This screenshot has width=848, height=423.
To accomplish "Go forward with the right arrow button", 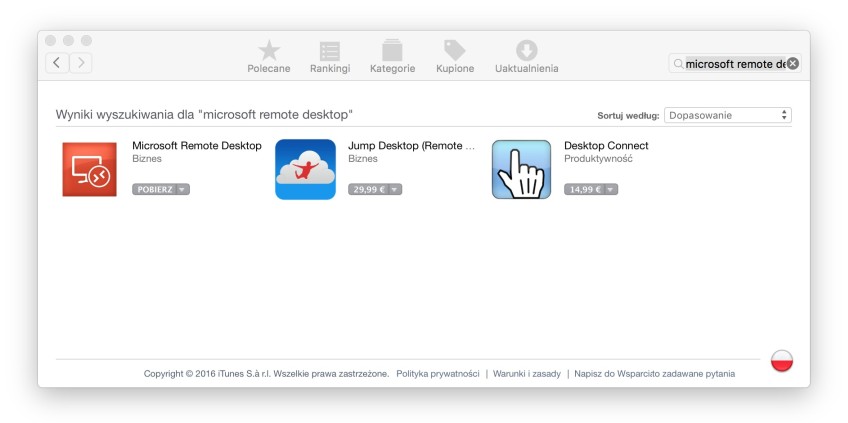I will click(x=81, y=63).
